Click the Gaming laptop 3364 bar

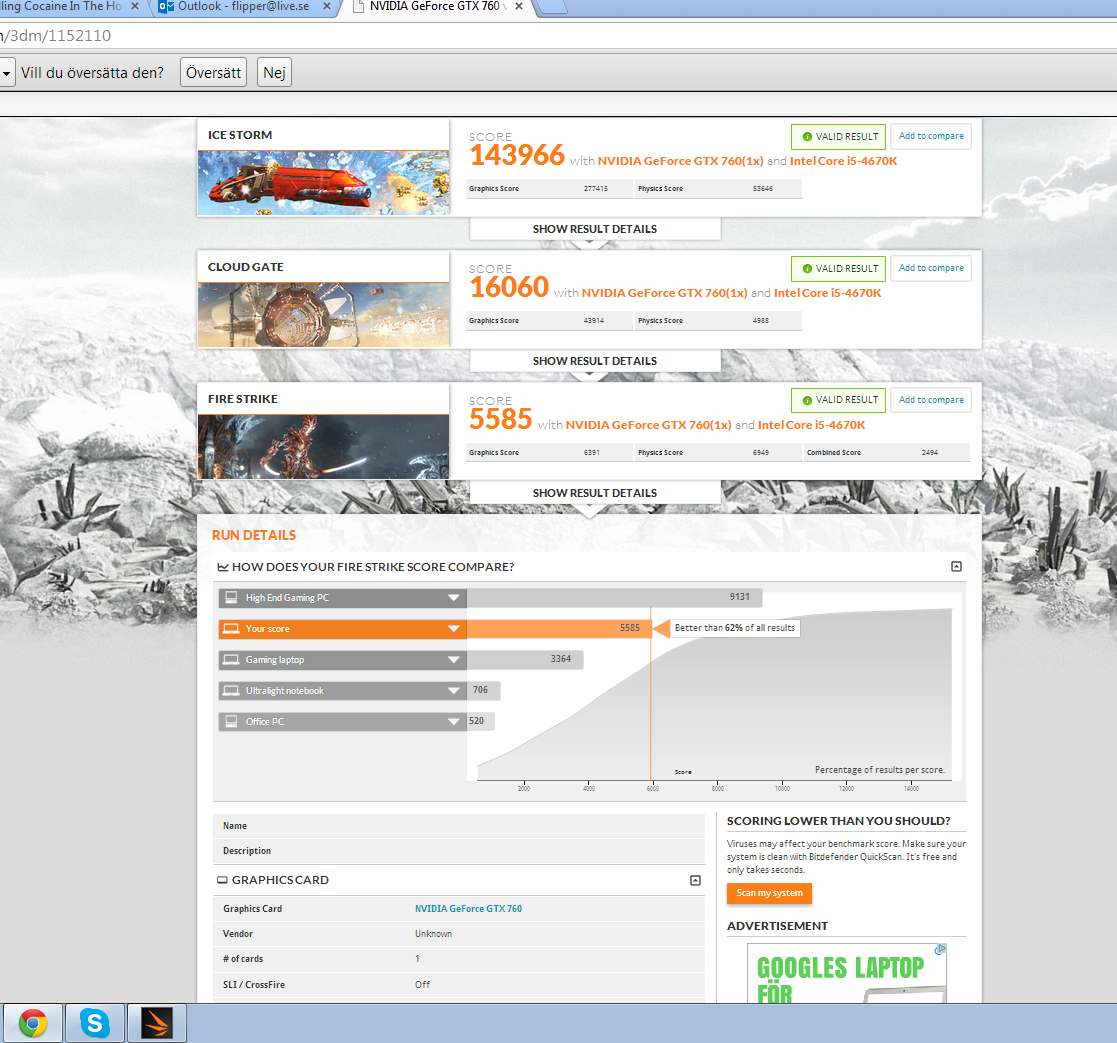525,659
